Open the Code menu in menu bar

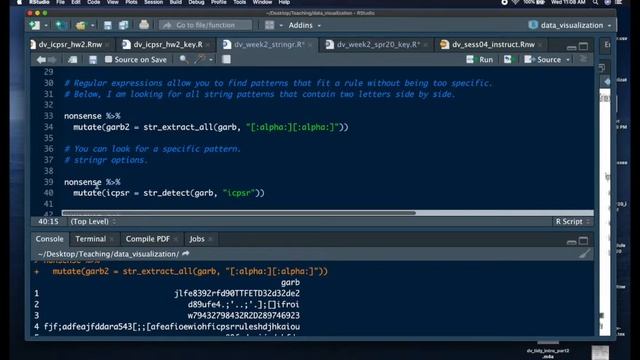point(93,2)
